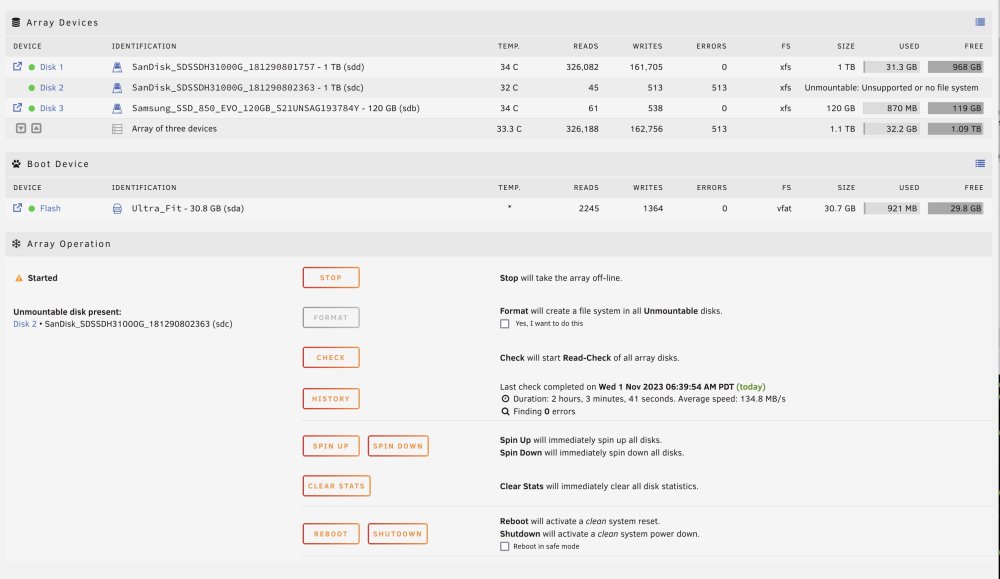Screen dimensions: 1000x579
Task: Click array average temperature 33.3 C
Action: click(509, 129)
